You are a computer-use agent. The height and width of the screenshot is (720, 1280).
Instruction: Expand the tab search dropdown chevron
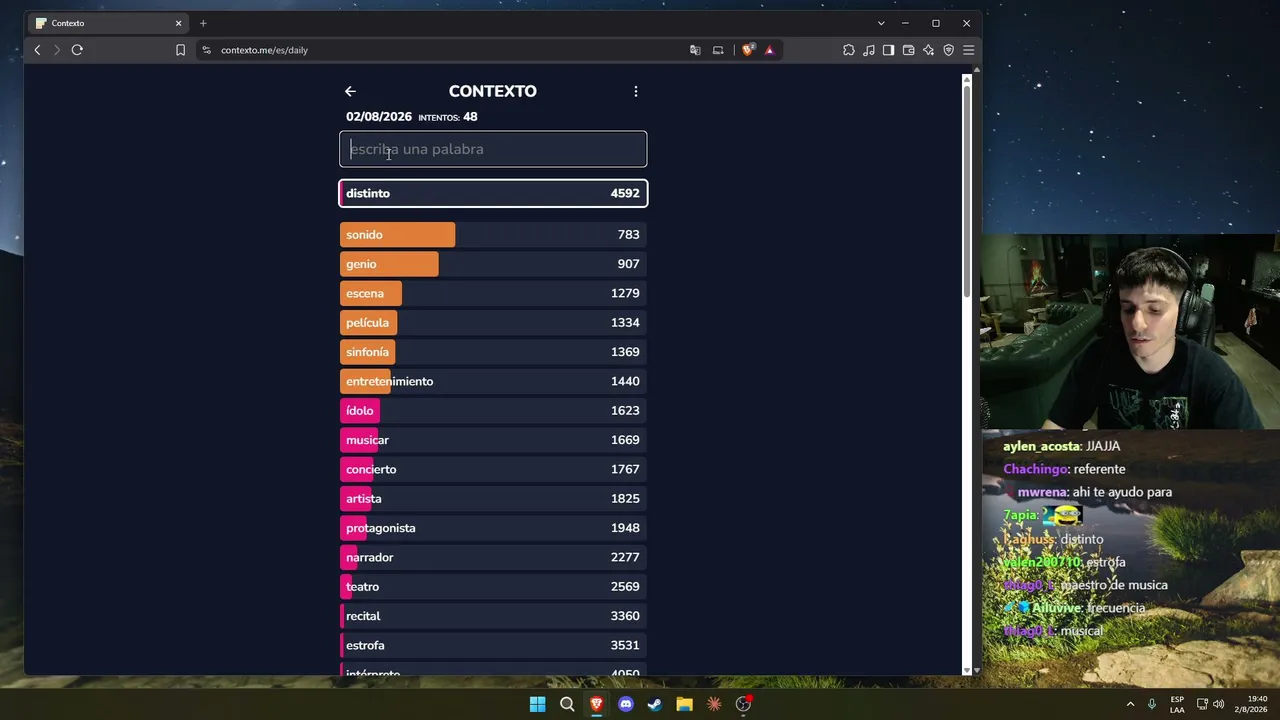[881, 23]
